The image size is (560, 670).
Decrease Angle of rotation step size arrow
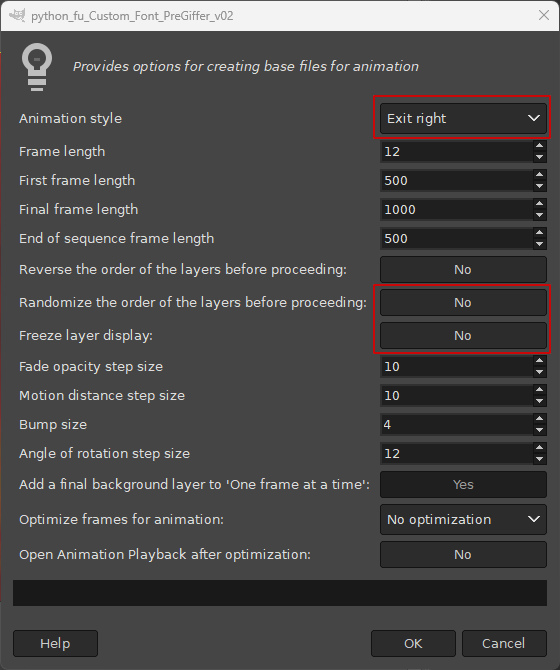tap(539, 459)
